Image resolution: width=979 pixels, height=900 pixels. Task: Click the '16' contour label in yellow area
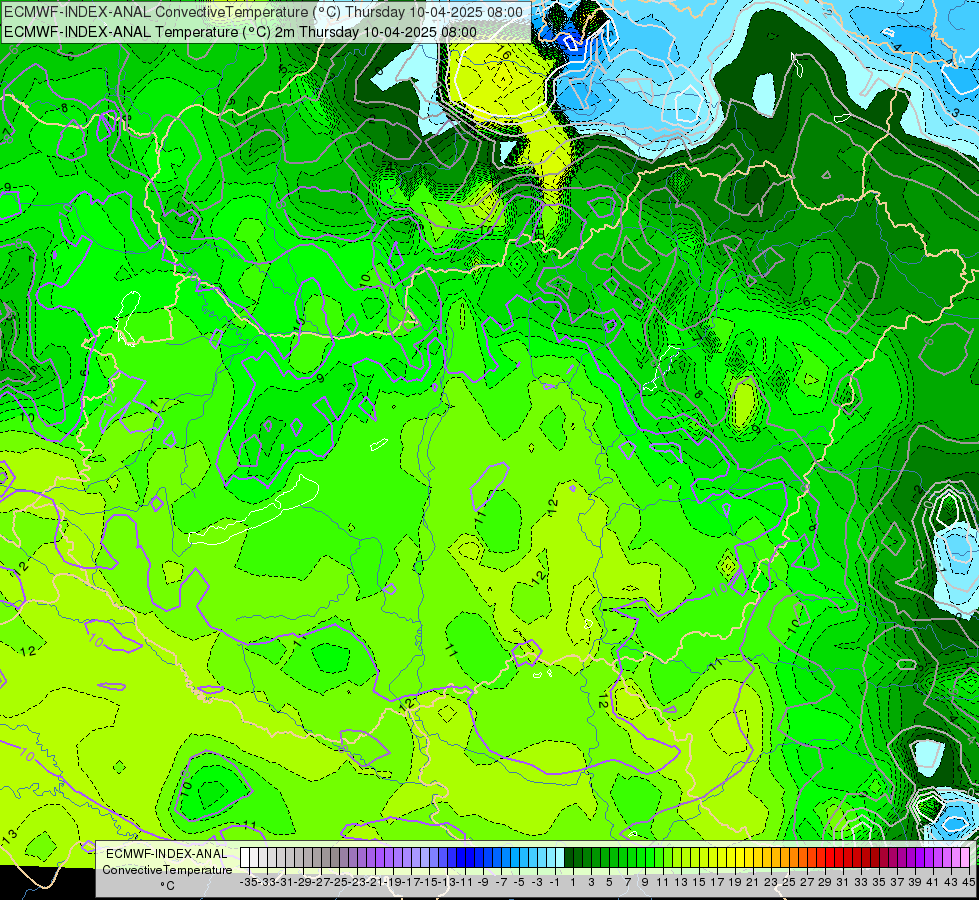(x=504, y=52)
